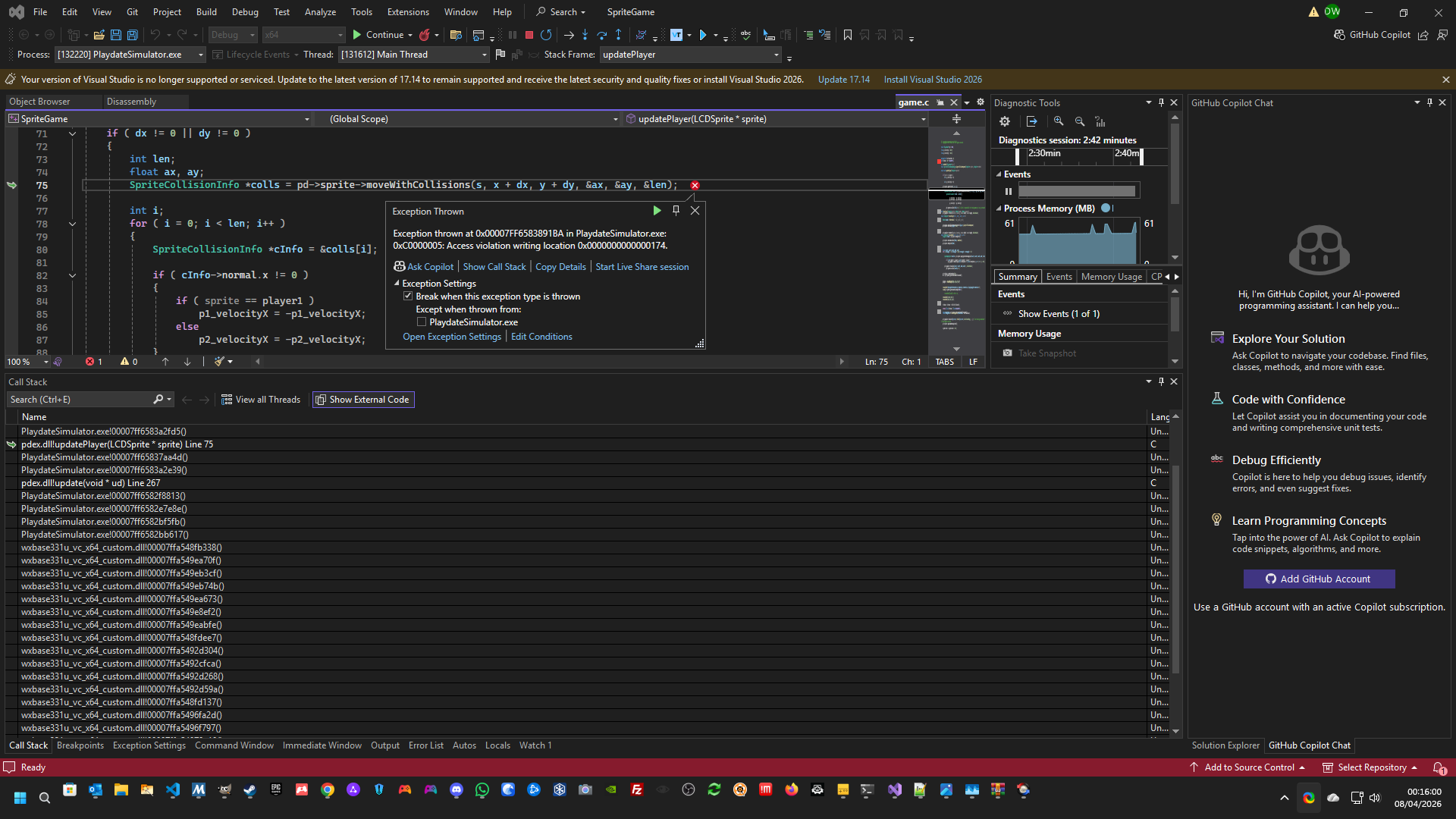The image size is (1456, 819).
Task: Open the Process PlaydateSimulator.exe dropdown
Action: 200,55
